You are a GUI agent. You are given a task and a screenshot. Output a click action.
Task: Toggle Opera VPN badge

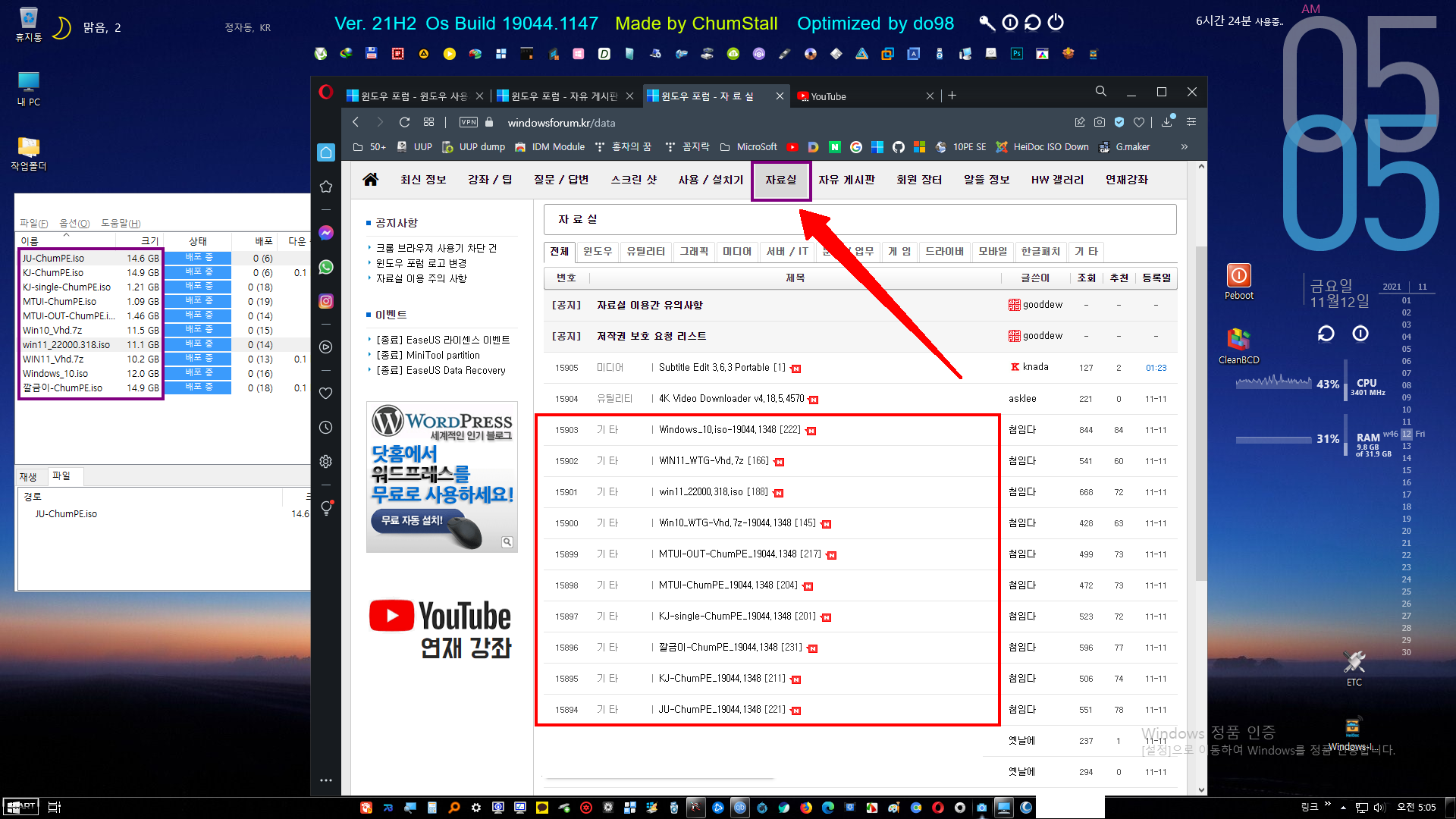pos(469,122)
